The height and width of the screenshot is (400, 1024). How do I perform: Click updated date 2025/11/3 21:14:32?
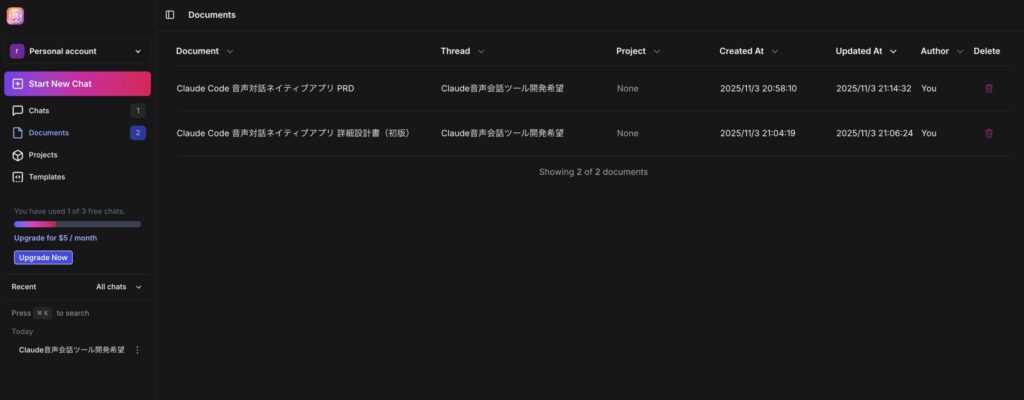click(874, 88)
